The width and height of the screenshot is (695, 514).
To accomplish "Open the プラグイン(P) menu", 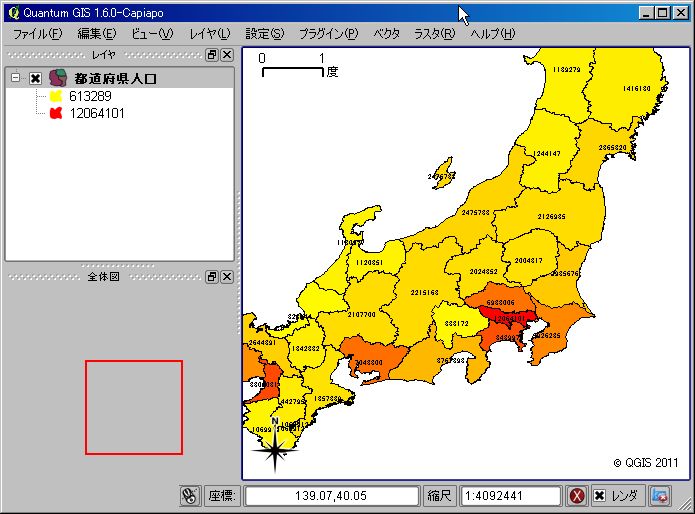I will [328, 33].
